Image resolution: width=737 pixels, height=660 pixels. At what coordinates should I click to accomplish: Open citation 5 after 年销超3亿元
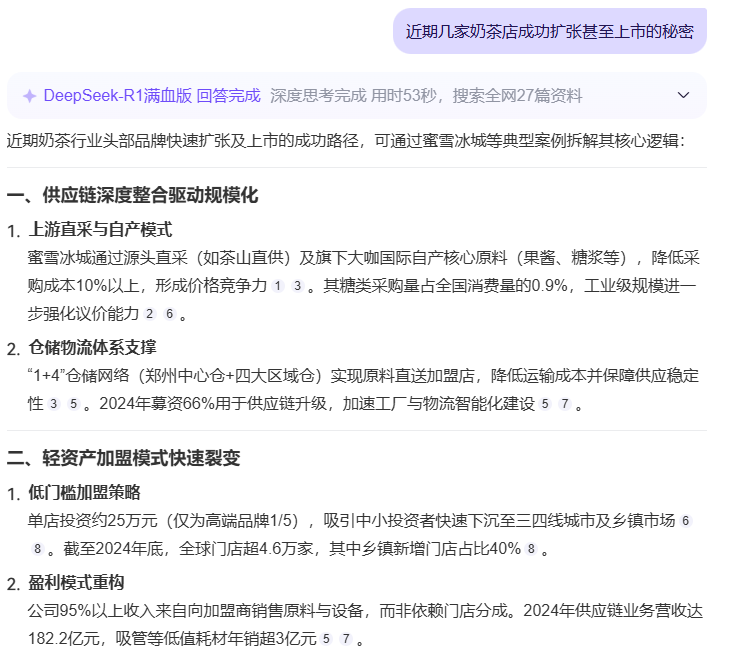[x=326, y=639]
